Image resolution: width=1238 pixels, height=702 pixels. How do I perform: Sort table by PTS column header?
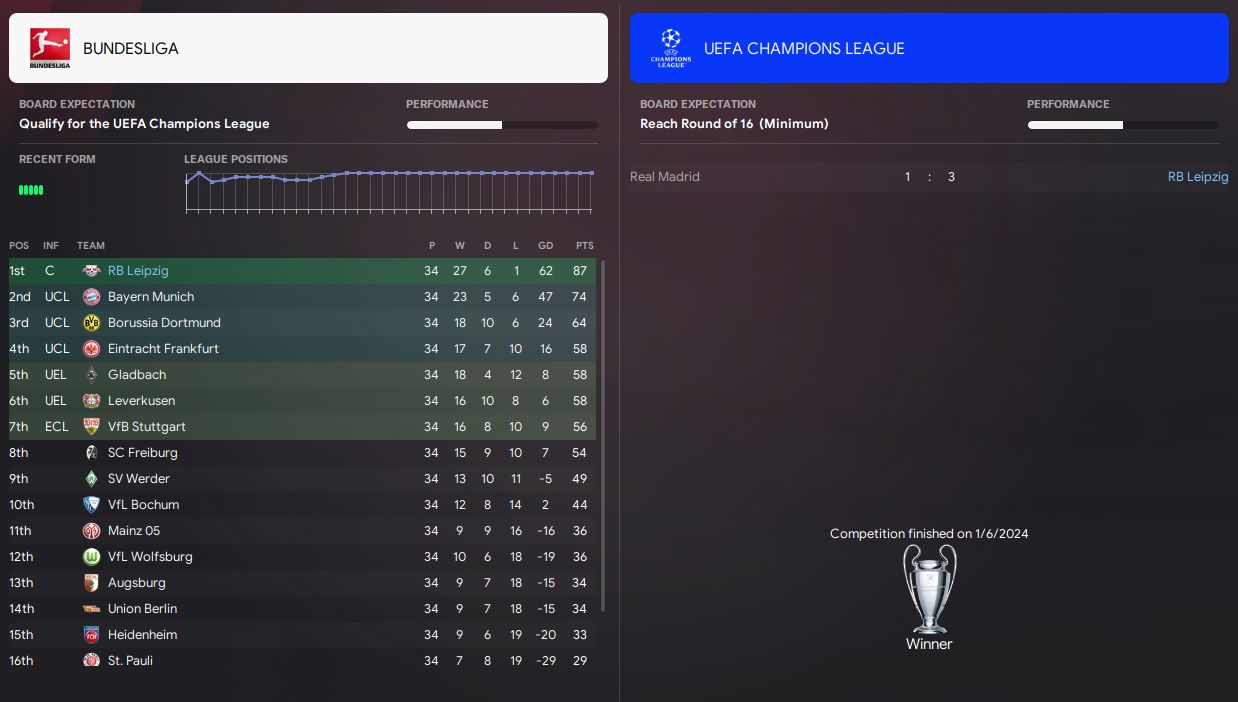click(x=584, y=246)
